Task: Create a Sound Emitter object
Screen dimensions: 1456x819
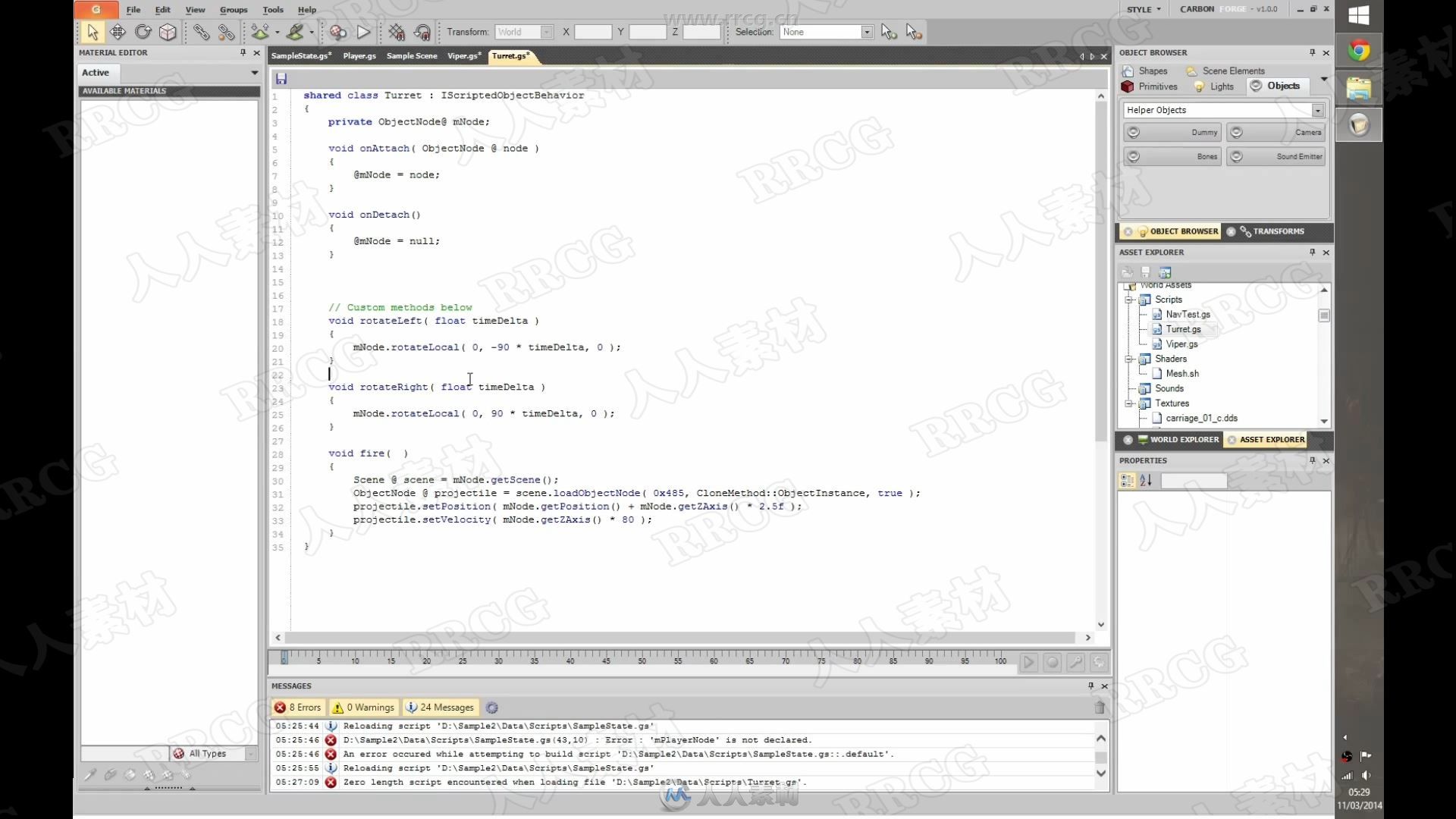Action: [1276, 156]
